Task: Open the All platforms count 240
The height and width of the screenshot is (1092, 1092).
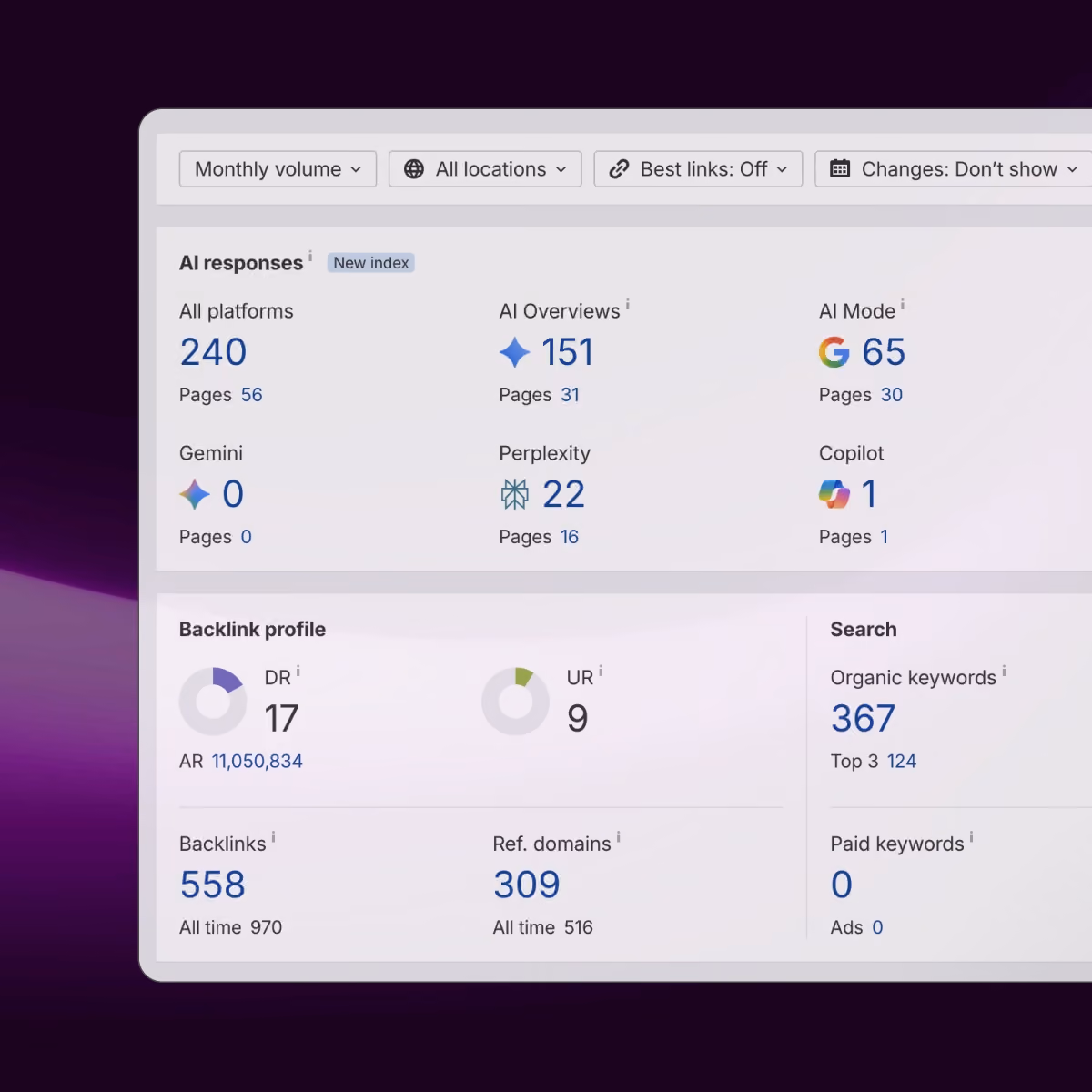Action: pyautogui.click(x=213, y=352)
